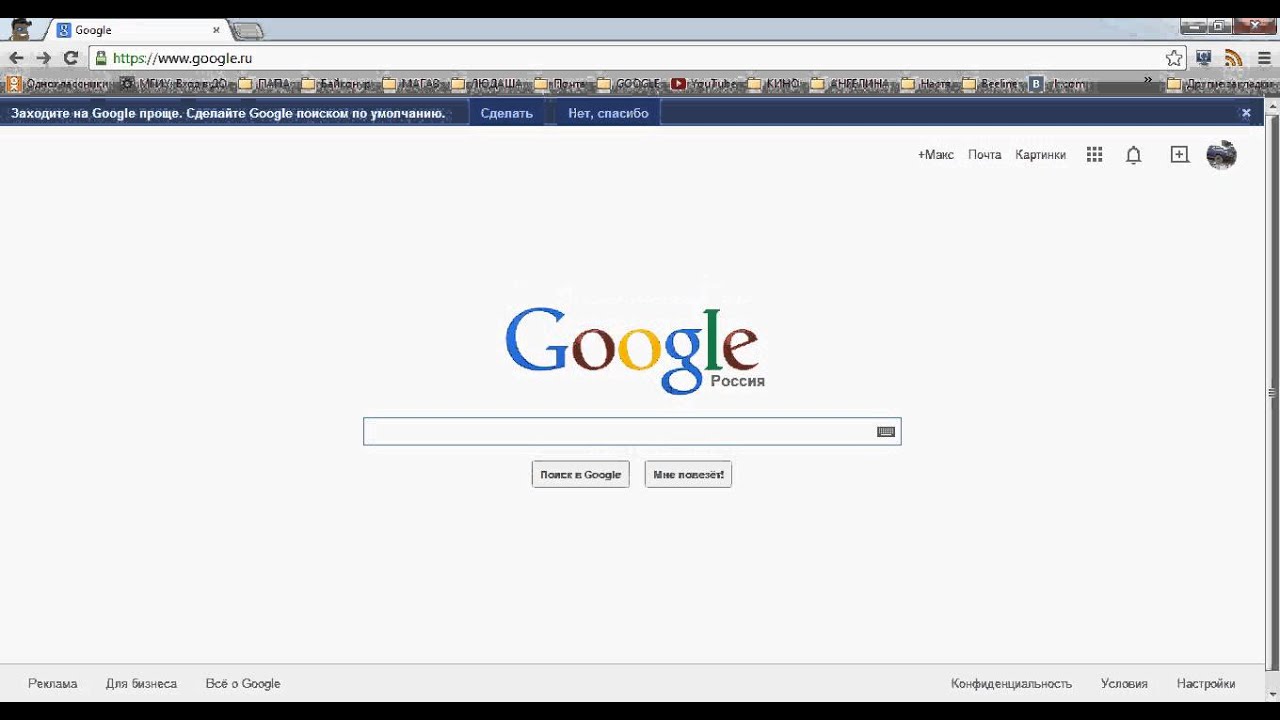Expand the АНГЕЛИНА bookmarks folder

pyautogui.click(x=851, y=84)
